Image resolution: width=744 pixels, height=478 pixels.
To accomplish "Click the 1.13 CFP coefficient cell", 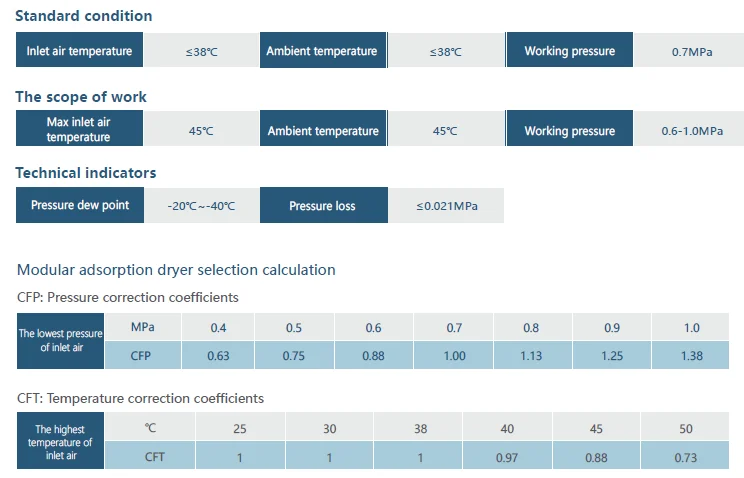I will click(x=533, y=355).
